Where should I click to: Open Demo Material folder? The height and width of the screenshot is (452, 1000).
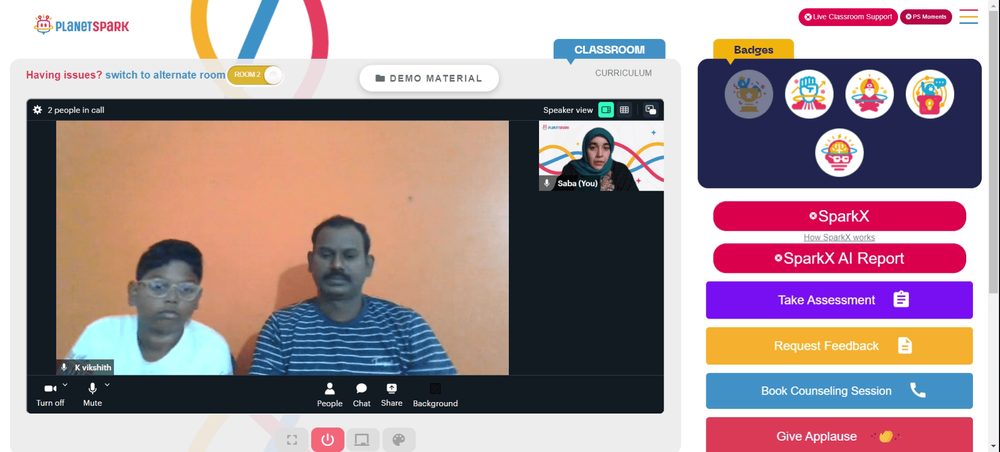(x=429, y=78)
